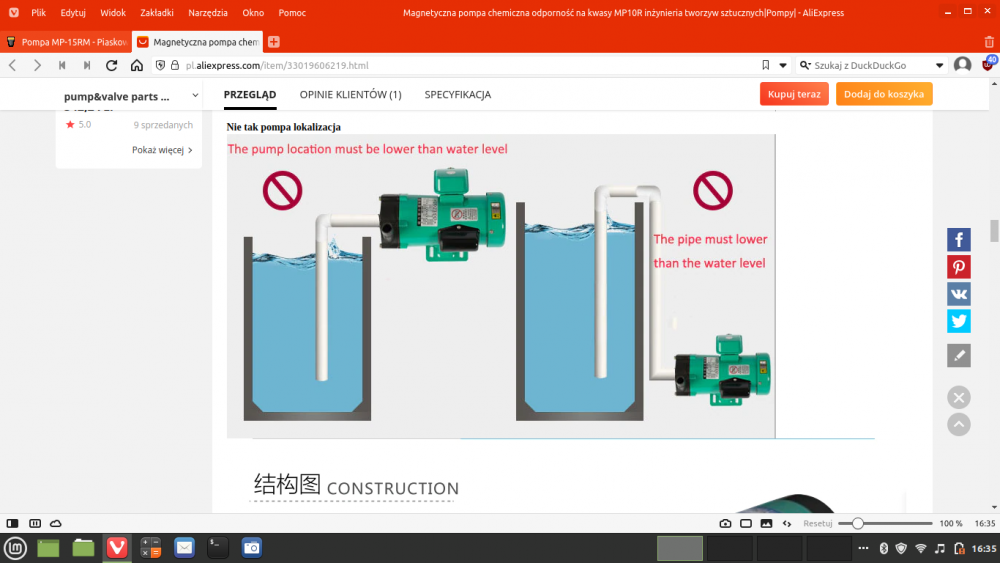Share the product on Facebook
Screen dimensions: 1000x563
point(958,240)
